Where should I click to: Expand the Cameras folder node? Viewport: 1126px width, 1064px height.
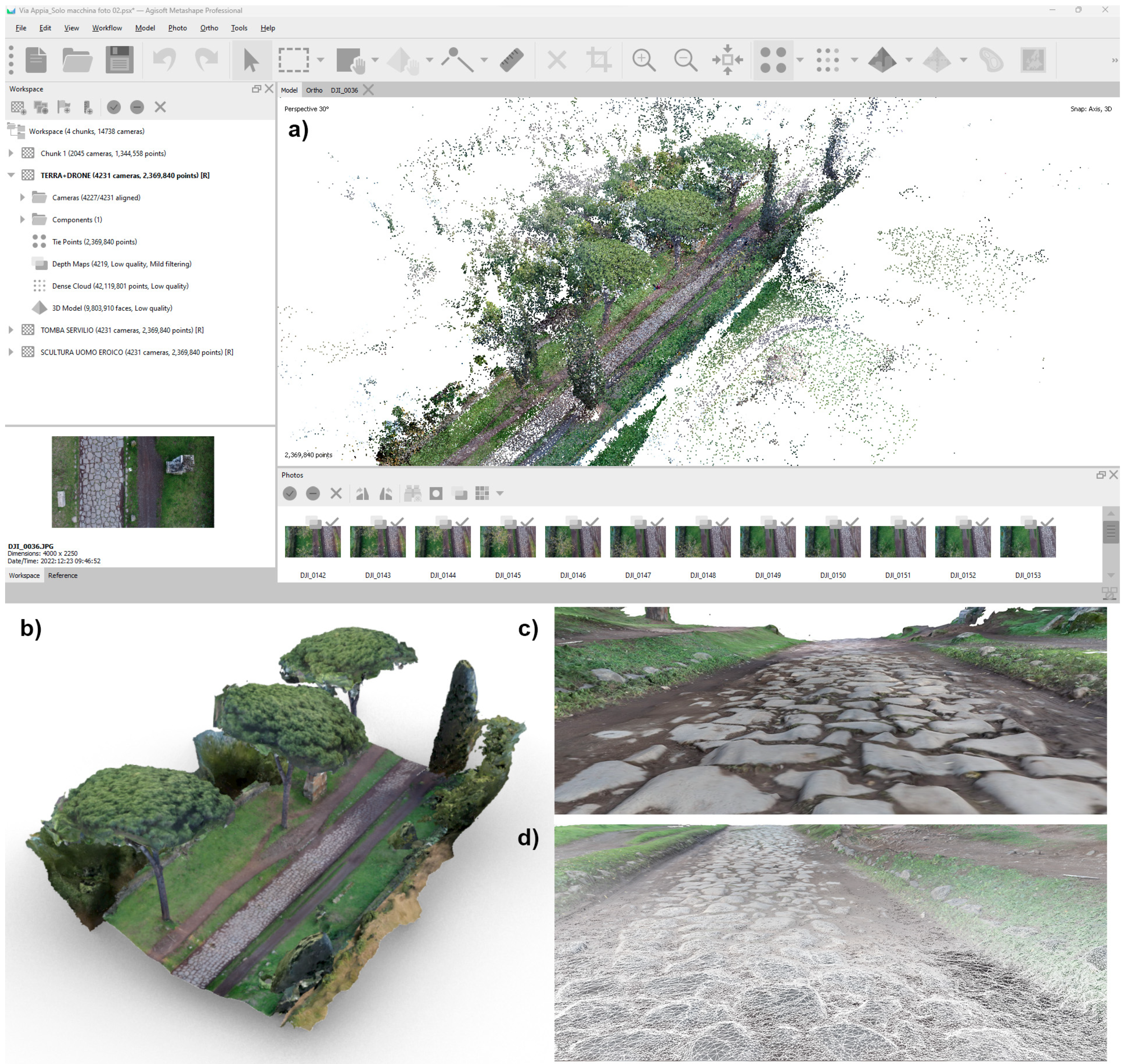point(23,197)
